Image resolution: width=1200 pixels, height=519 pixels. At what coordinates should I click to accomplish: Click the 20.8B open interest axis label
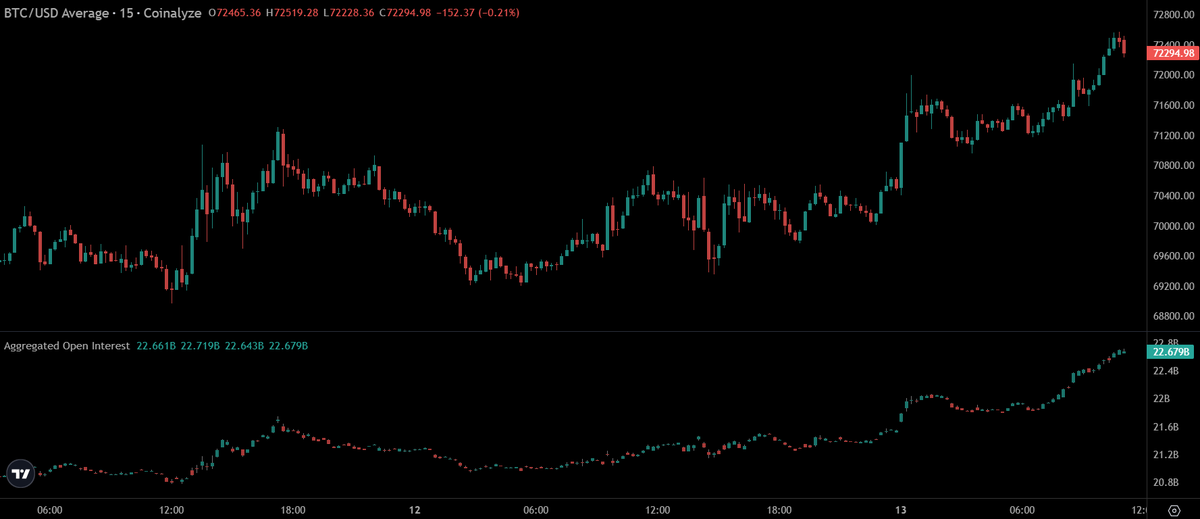click(x=1166, y=483)
